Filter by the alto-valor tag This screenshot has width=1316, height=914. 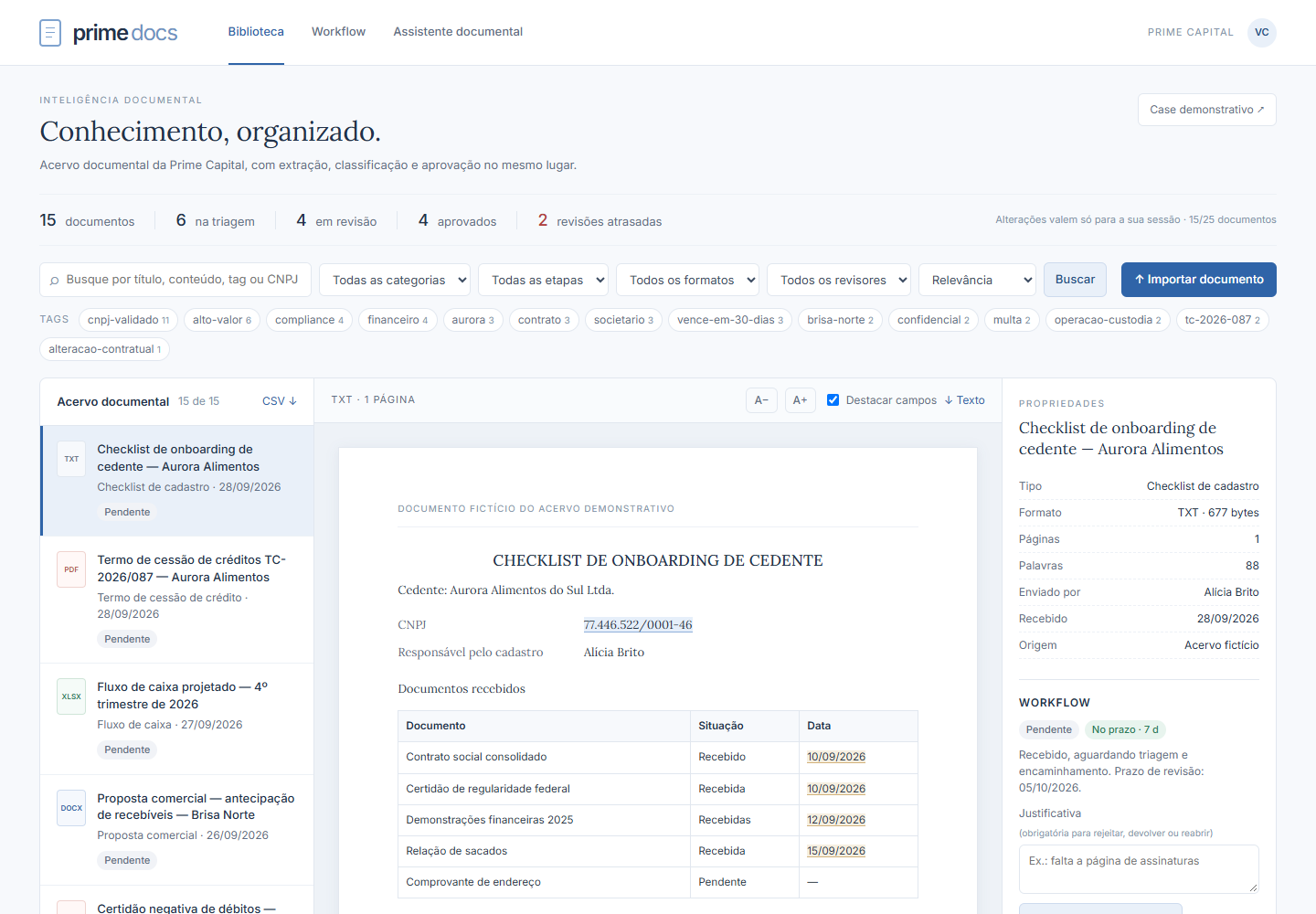pyautogui.click(x=222, y=320)
